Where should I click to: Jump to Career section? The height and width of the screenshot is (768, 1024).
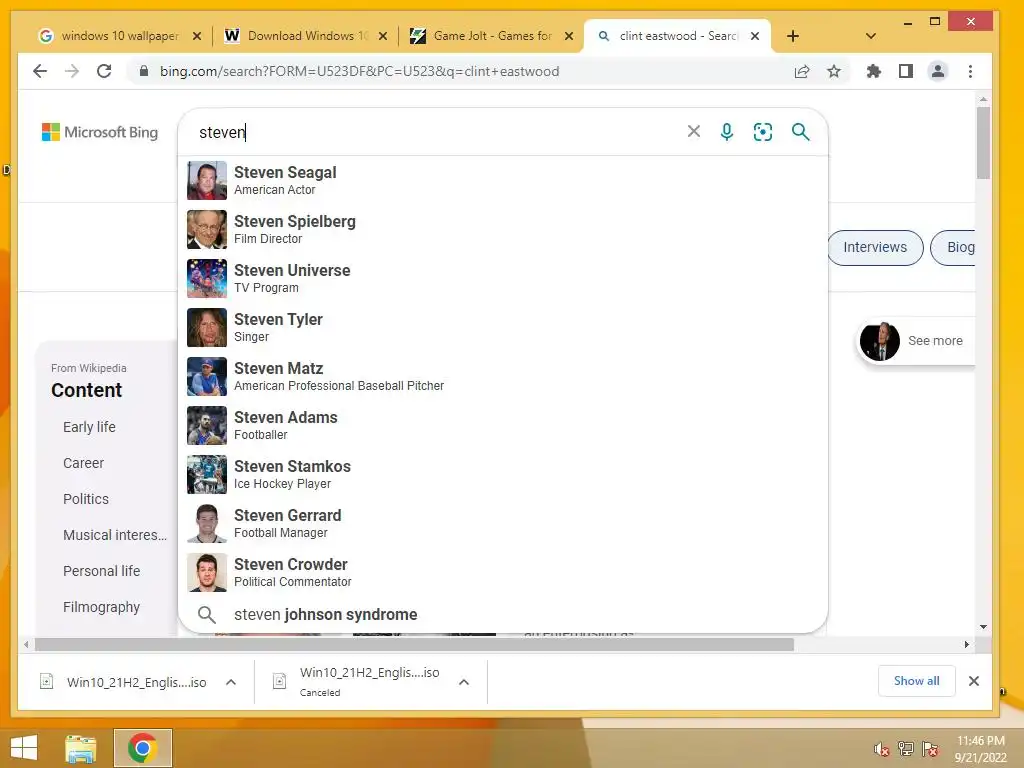[x=84, y=463]
